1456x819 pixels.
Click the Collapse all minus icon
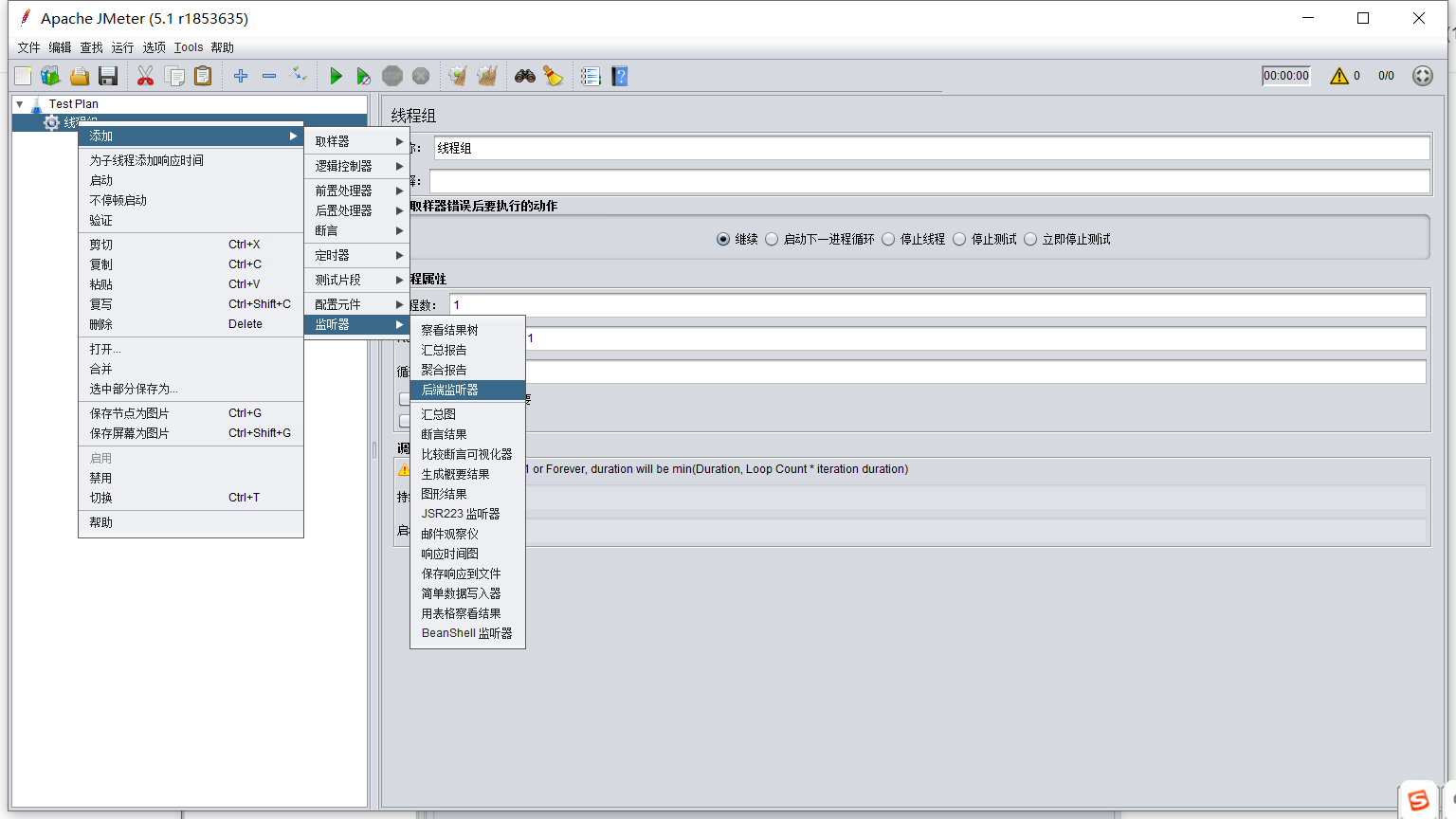(x=269, y=76)
